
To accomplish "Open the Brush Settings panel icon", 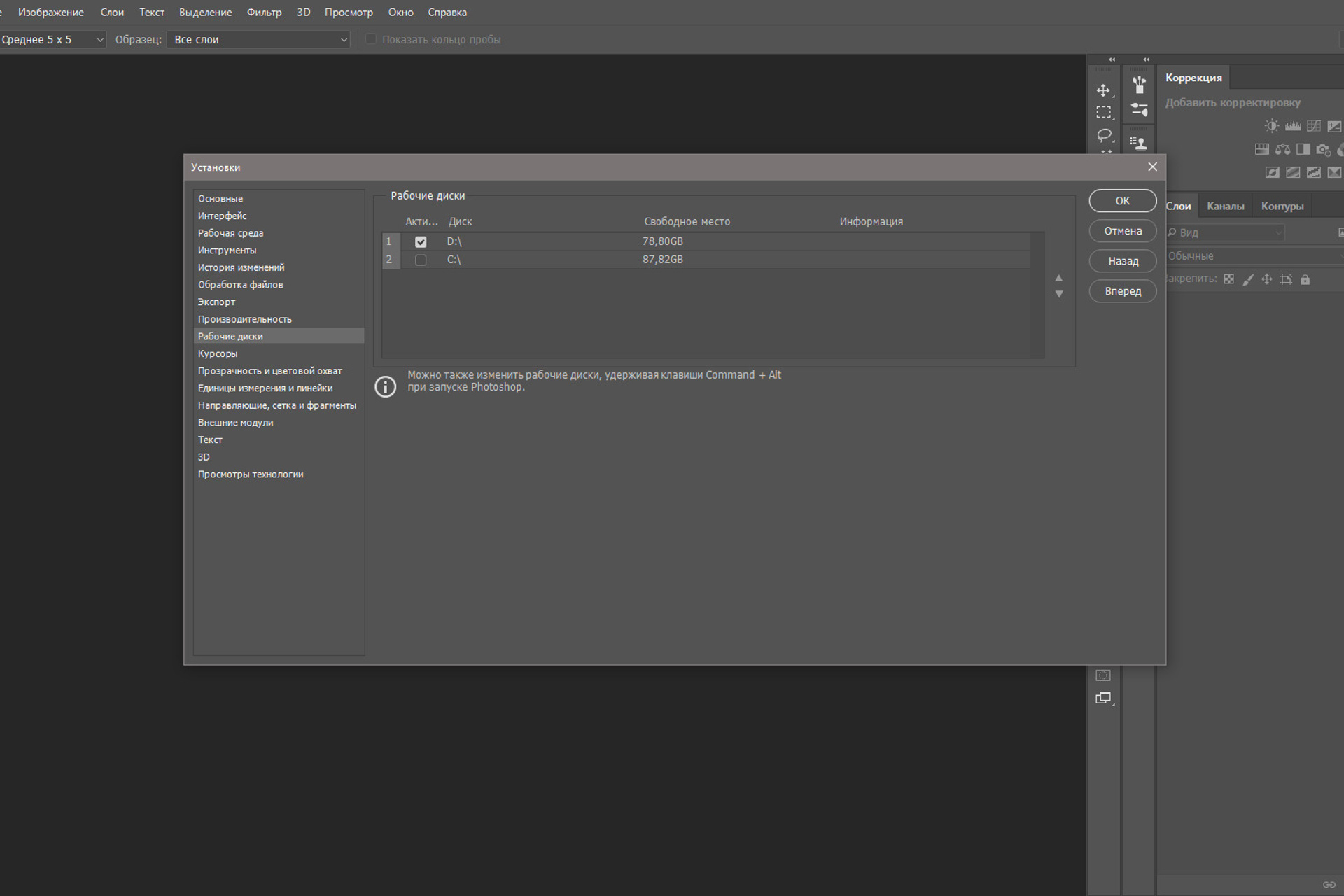I will point(1139,109).
